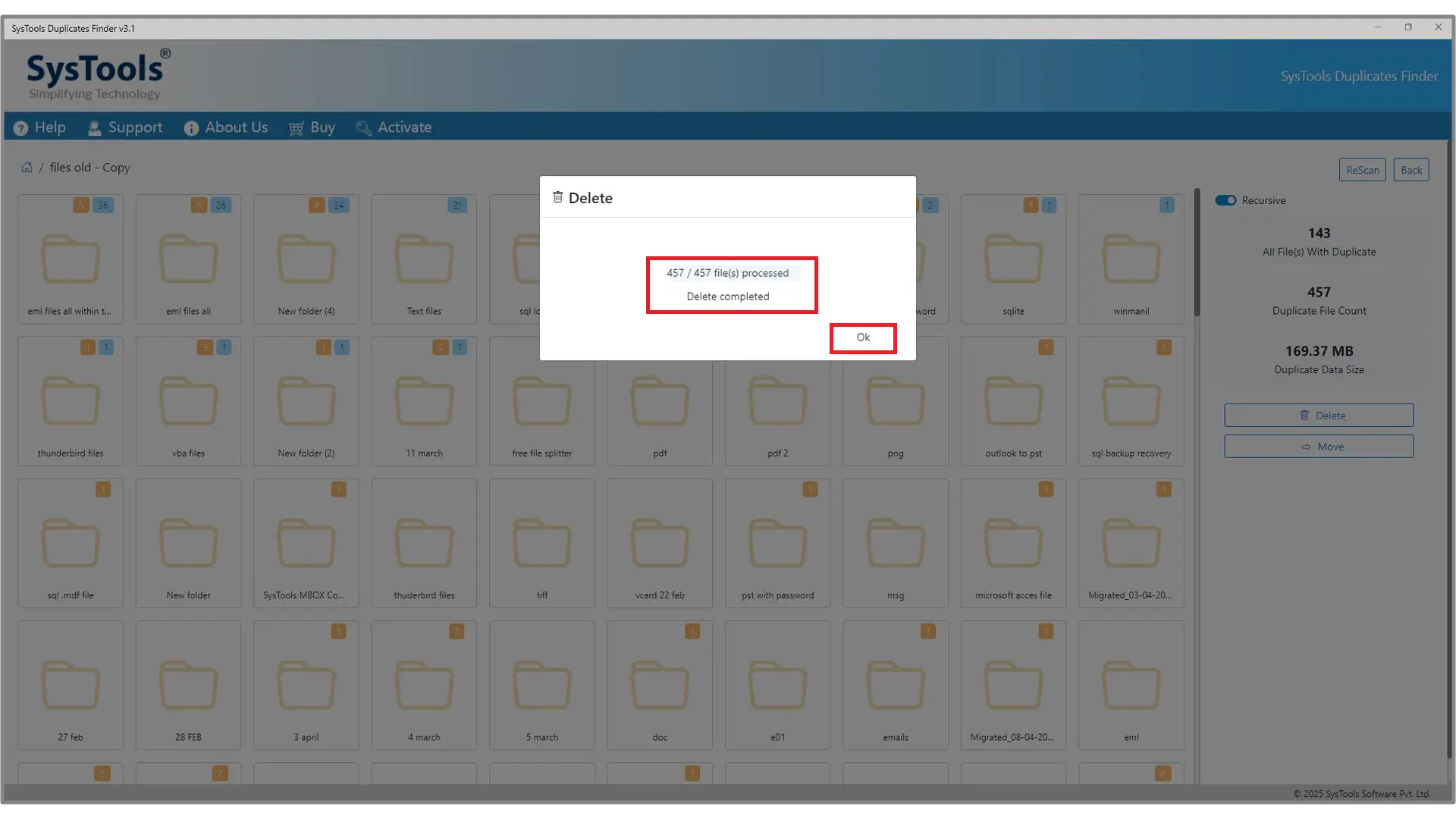Open the Buy menu
The height and width of the screenshot is (819, 1456).
click(x=312, y=127)
